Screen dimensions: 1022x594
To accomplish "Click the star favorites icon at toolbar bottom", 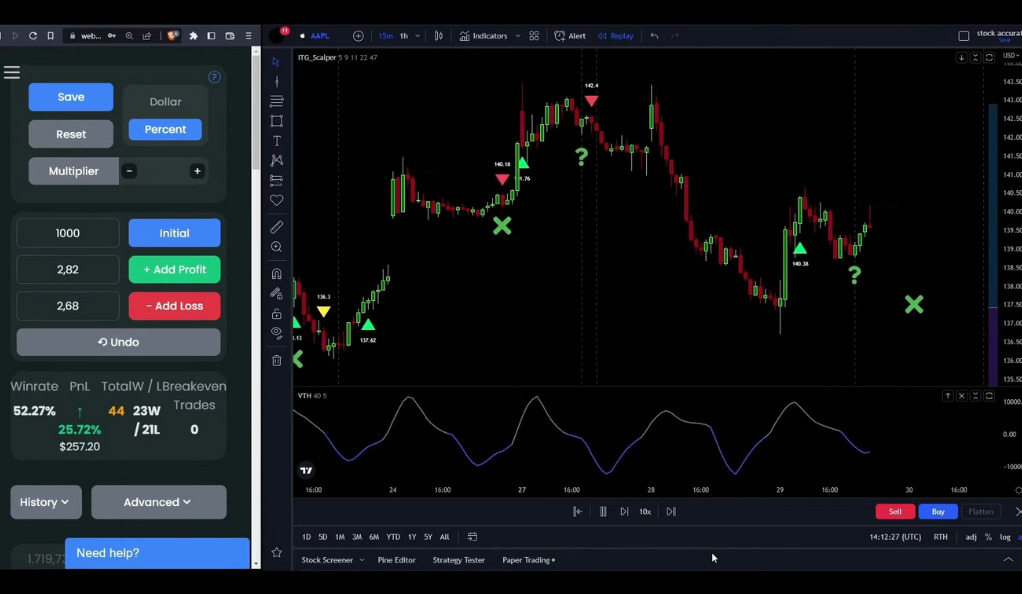I will tap(276, 552).
